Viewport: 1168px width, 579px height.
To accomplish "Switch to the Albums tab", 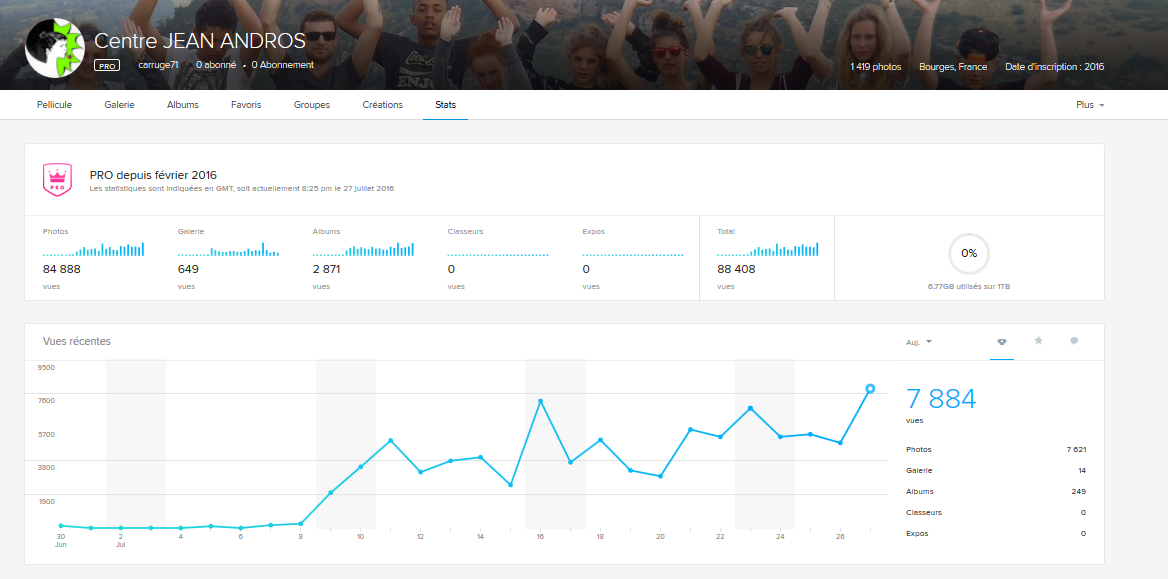I will tap(182, 105).
